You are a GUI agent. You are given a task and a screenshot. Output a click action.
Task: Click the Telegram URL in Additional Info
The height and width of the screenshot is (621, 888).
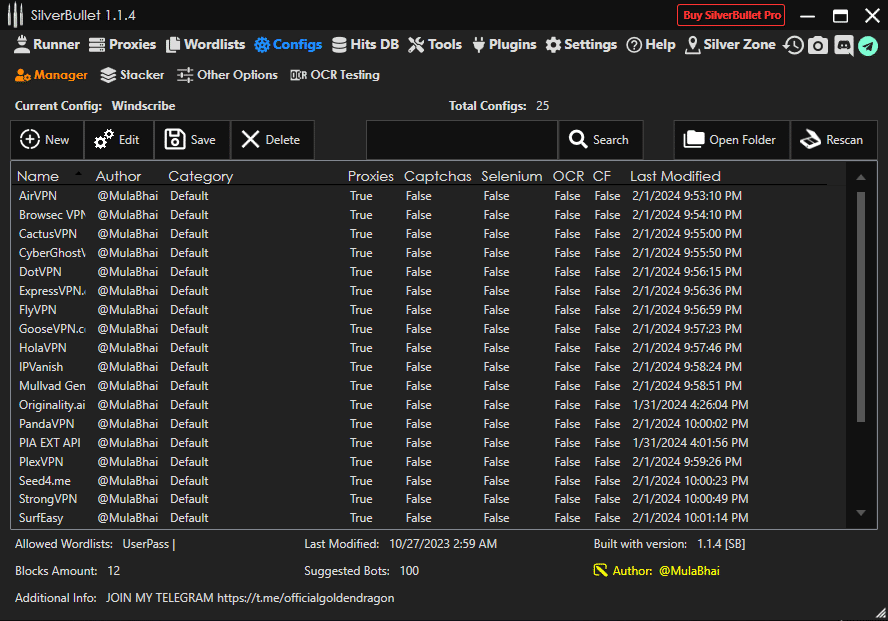pos(306,598)
